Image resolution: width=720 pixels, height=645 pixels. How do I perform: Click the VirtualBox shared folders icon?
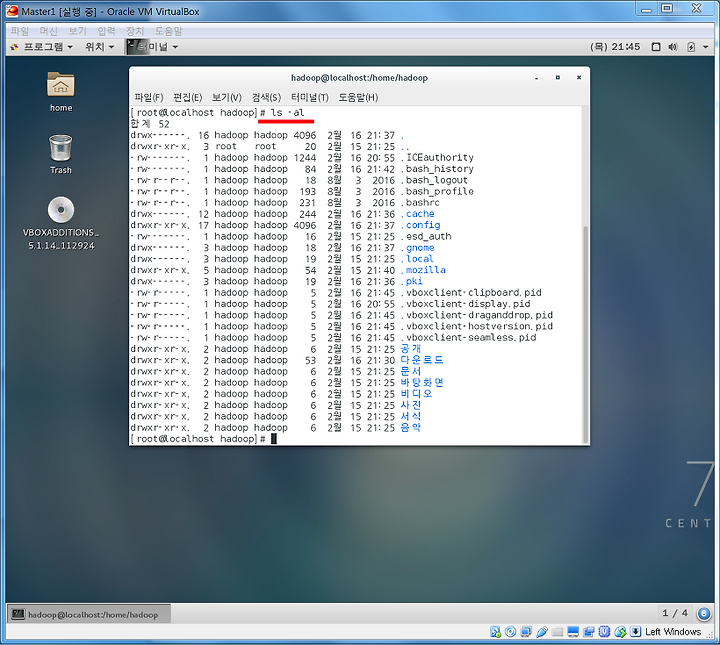pos(557,632)
